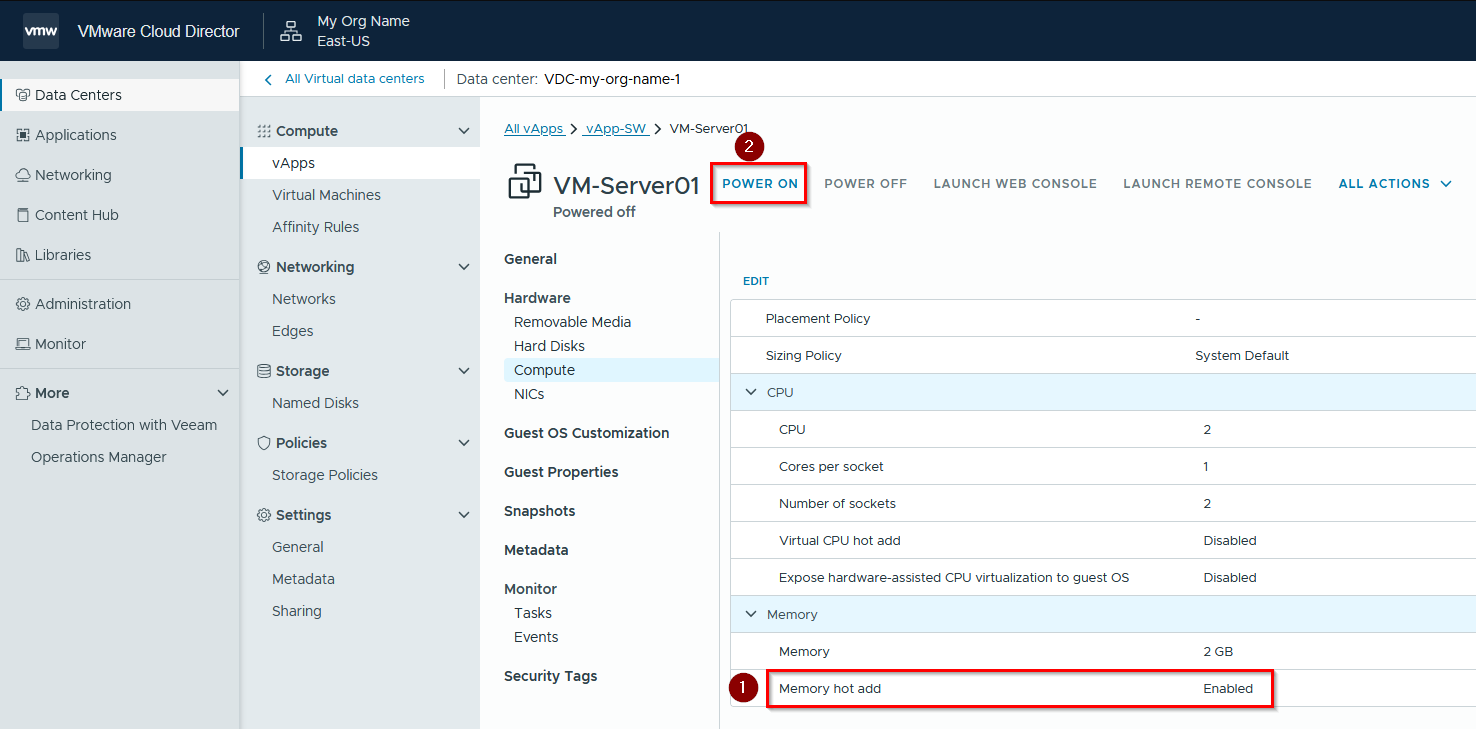Viewport: 1476px width, 729px height.
Task: Collapse the CPU group in the table
Action: [751, 392]
